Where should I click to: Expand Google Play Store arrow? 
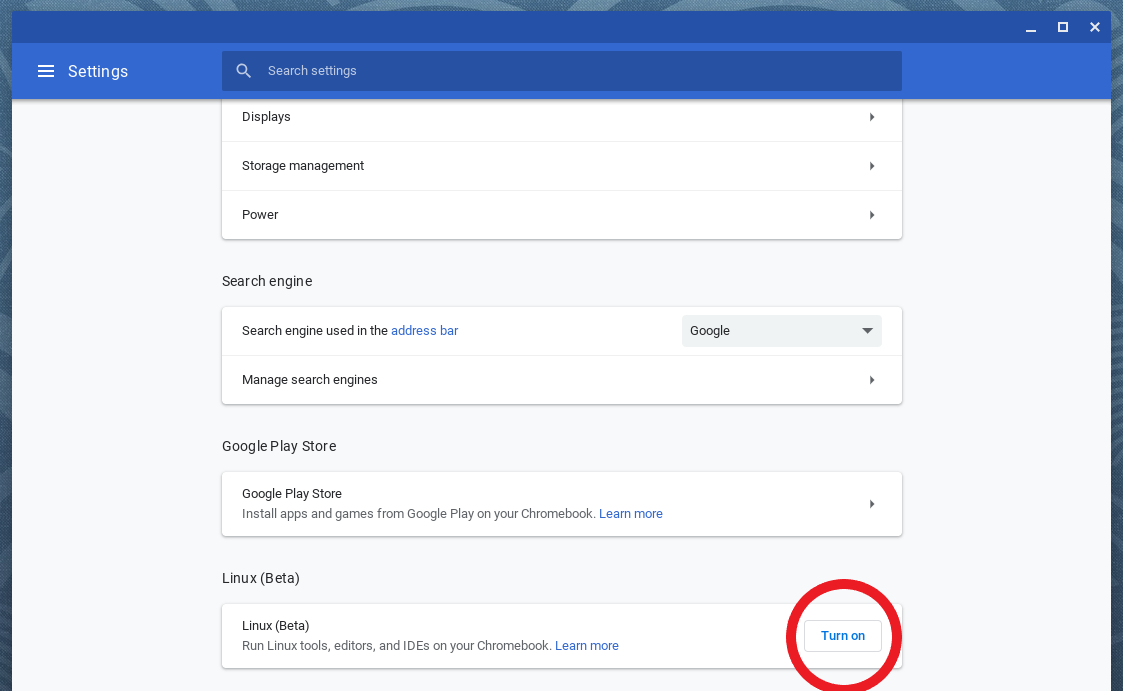pos(872,504)
